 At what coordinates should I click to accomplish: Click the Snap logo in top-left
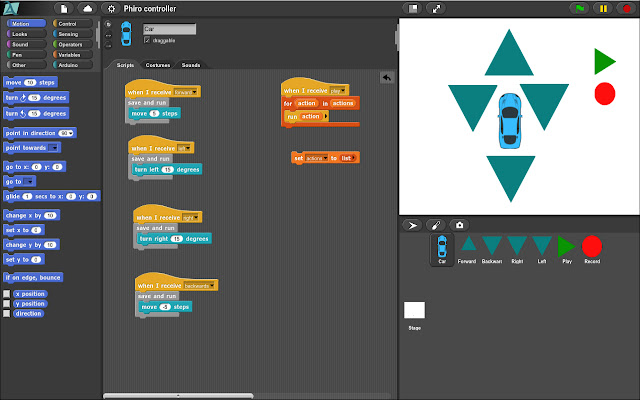11,9
